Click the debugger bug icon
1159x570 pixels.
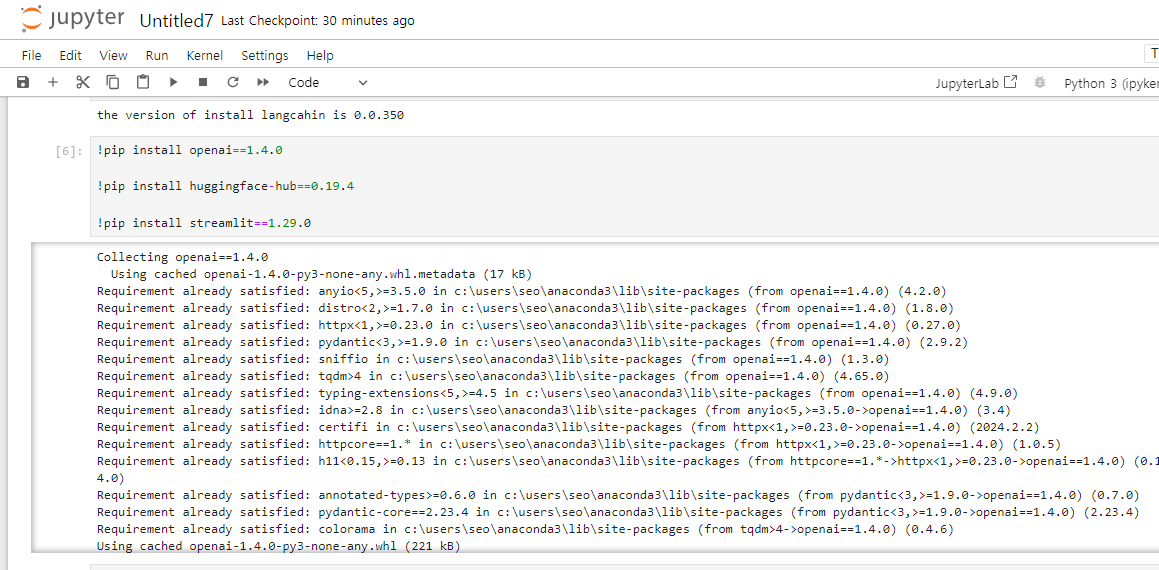[x=1040, y=83]
